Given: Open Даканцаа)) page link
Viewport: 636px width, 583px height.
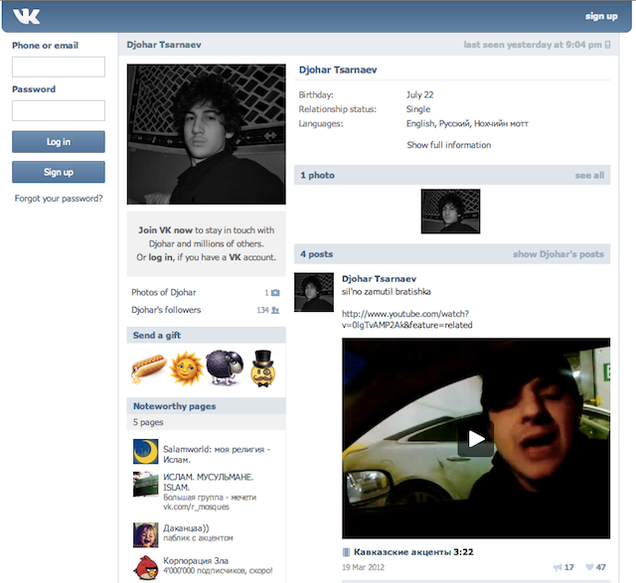Looking at the screenshot, I should [x=186, y=528].
